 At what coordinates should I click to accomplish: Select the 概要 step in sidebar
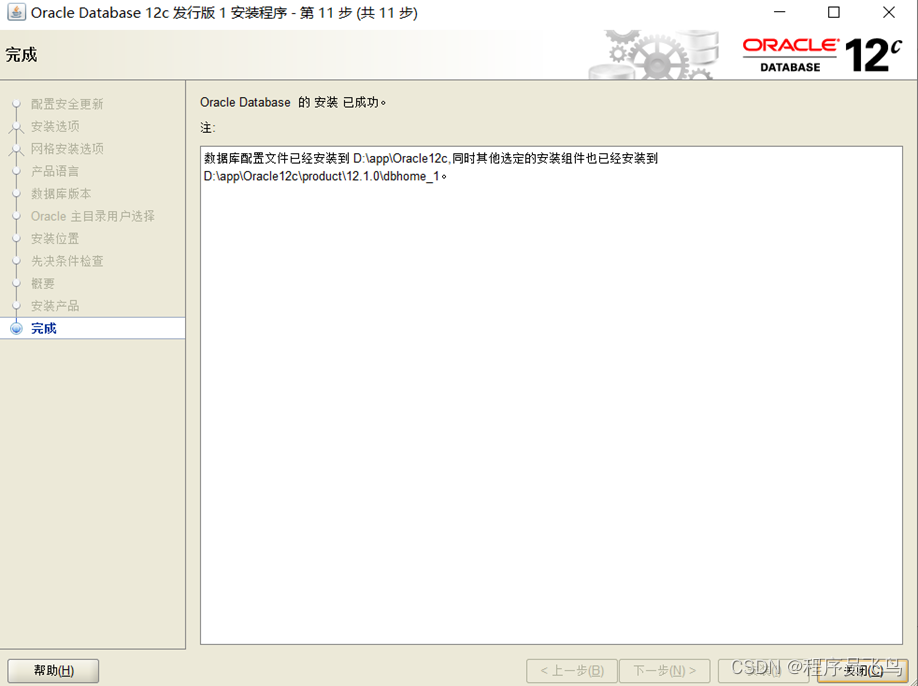pyautogui.click(x=43, y=284)
